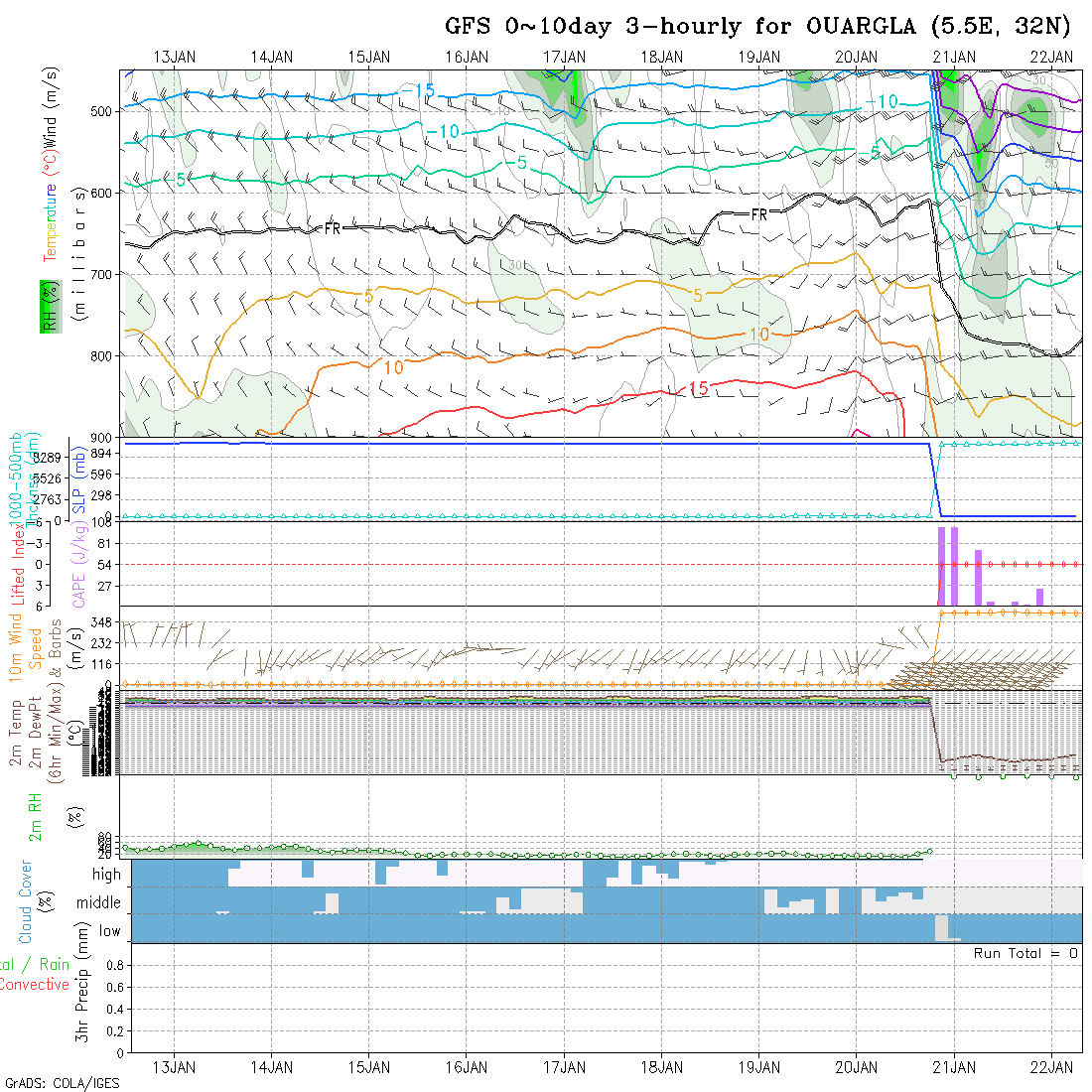Click the GFS OUARGLA chart title
The width and height of the screenshot is (1092, 1092).
pyautogui.click(x=761, y=26)
